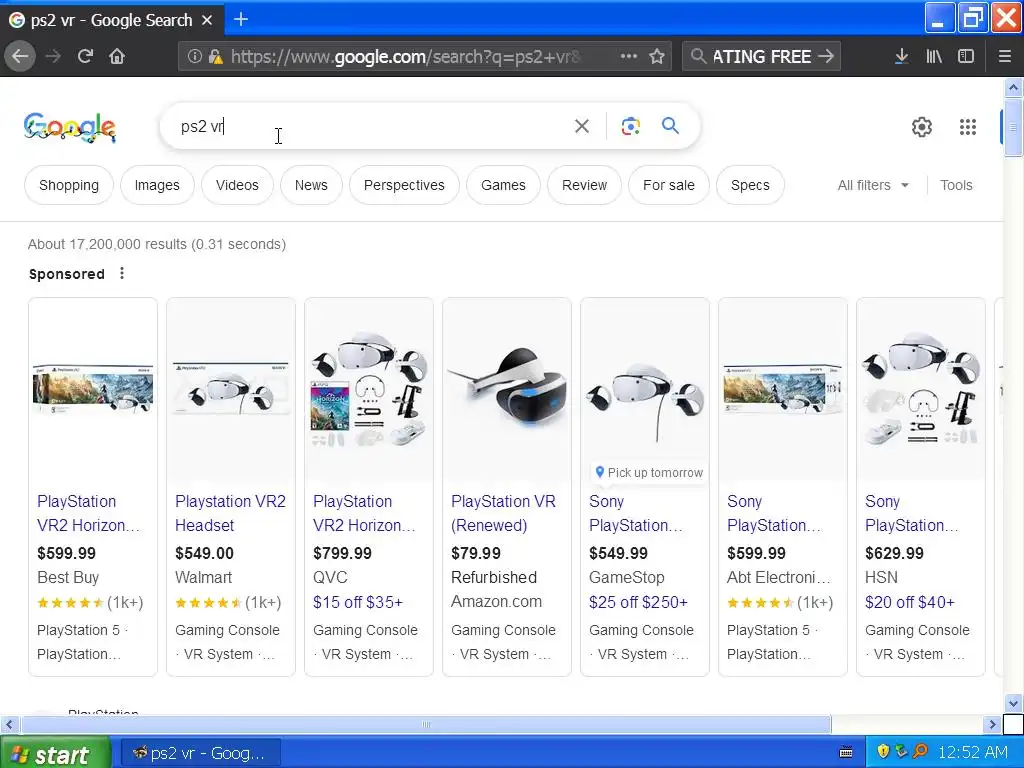Click the Walmart VR2 Headset product image
The image size is (1024, 768).
pyautogui.click(x=231, y=390)
